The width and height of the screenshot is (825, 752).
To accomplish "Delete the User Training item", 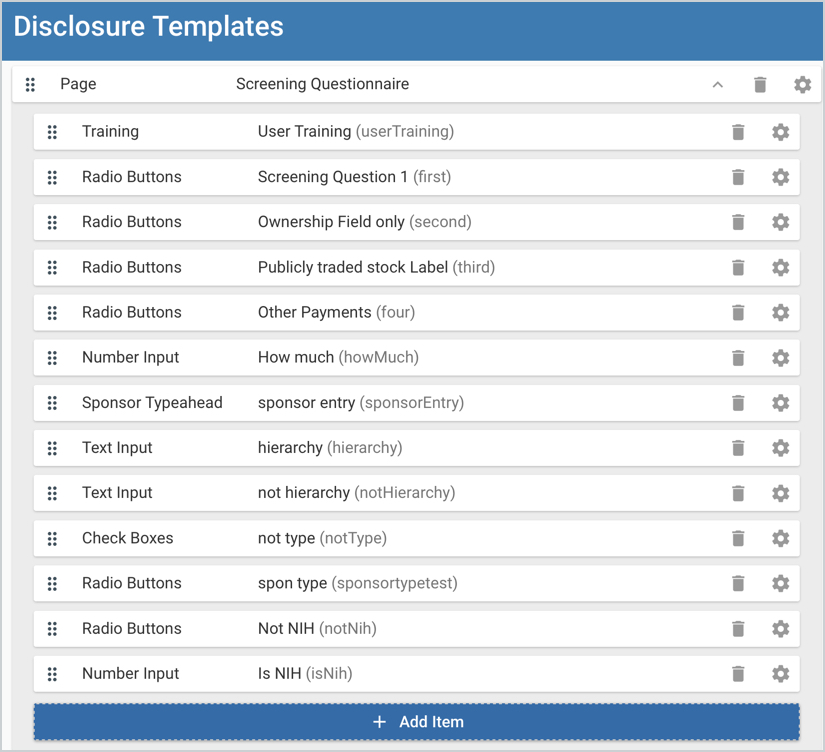I will coord(738,132).
